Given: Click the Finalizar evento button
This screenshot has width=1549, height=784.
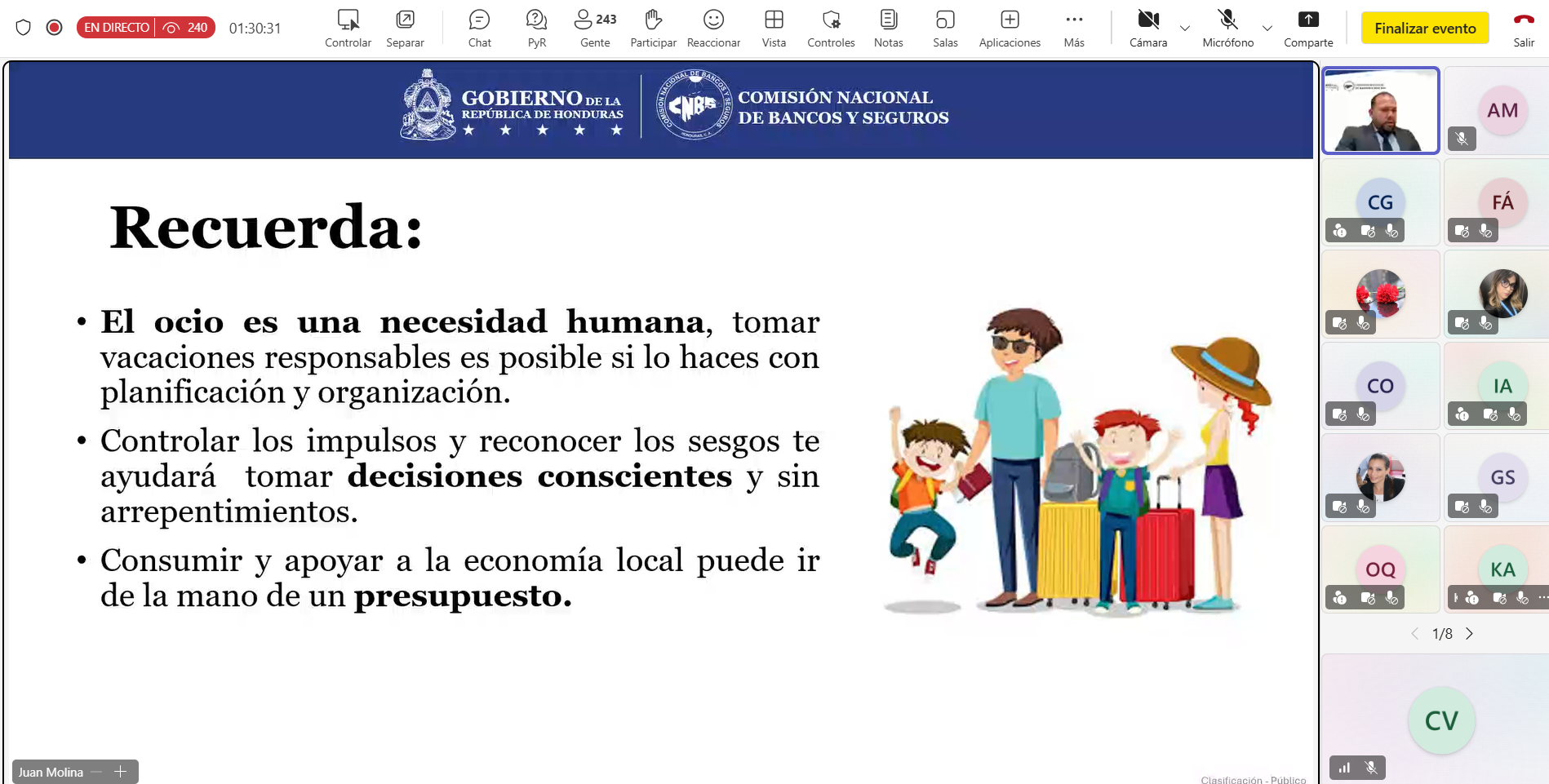Looking at the screenshot, I should (x=1425, y=29).
